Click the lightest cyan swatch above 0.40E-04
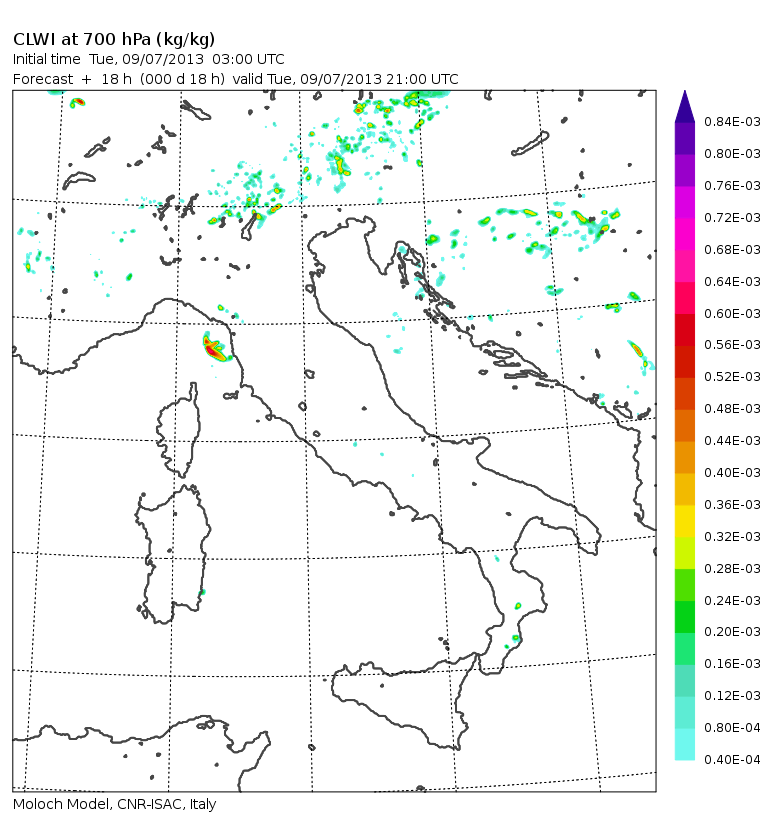 coord(684,744)
